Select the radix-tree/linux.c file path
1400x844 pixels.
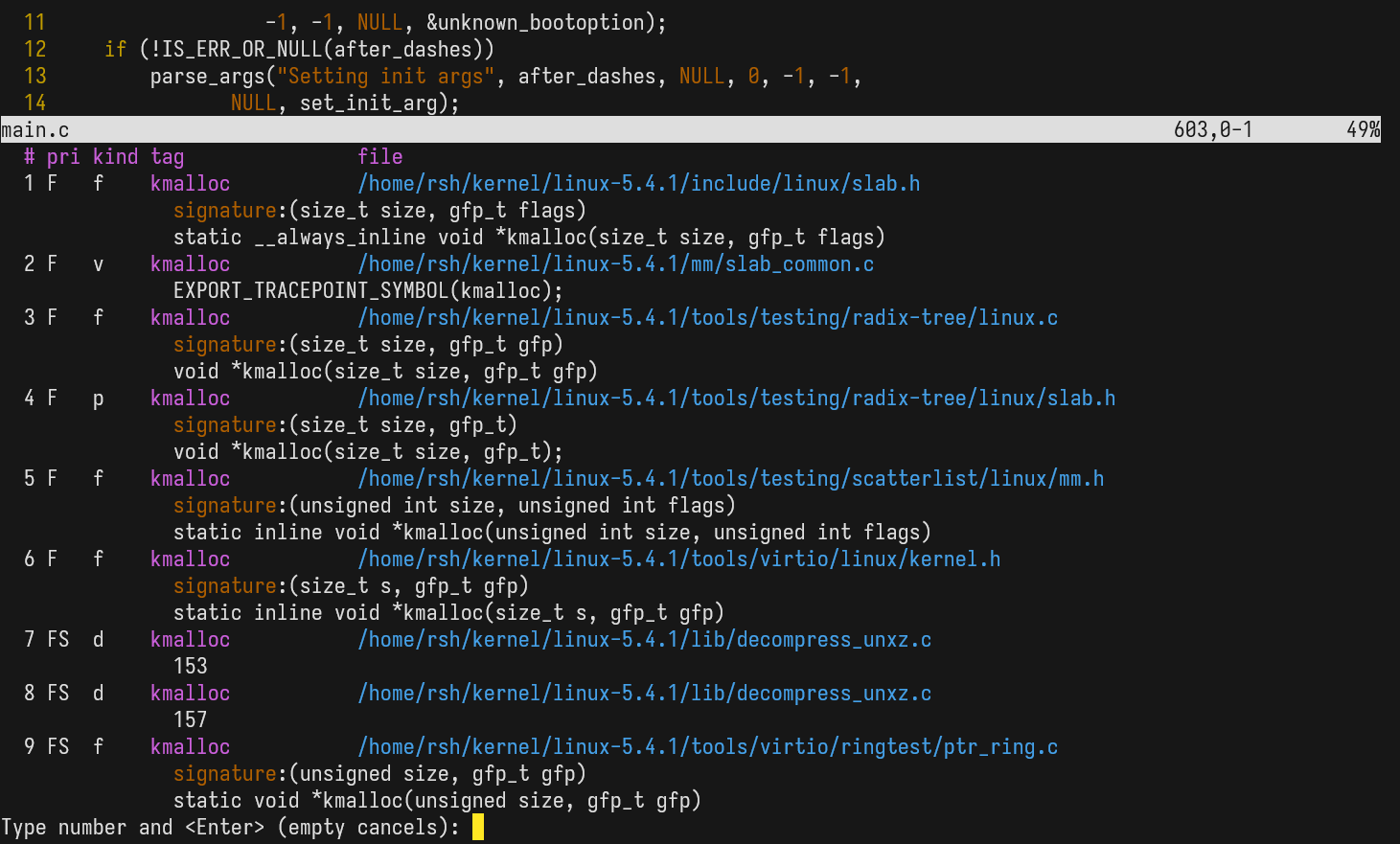pyautogui.click(x=707, y=317)
